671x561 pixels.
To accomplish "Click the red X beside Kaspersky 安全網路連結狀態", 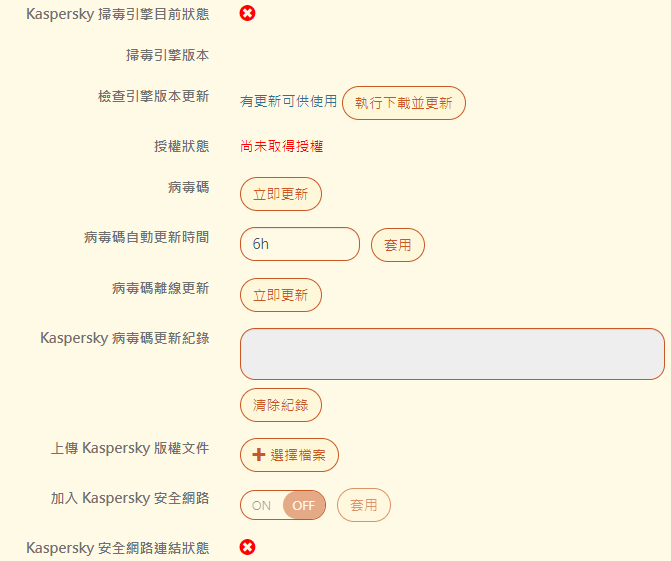I will (x=248, y=547).
